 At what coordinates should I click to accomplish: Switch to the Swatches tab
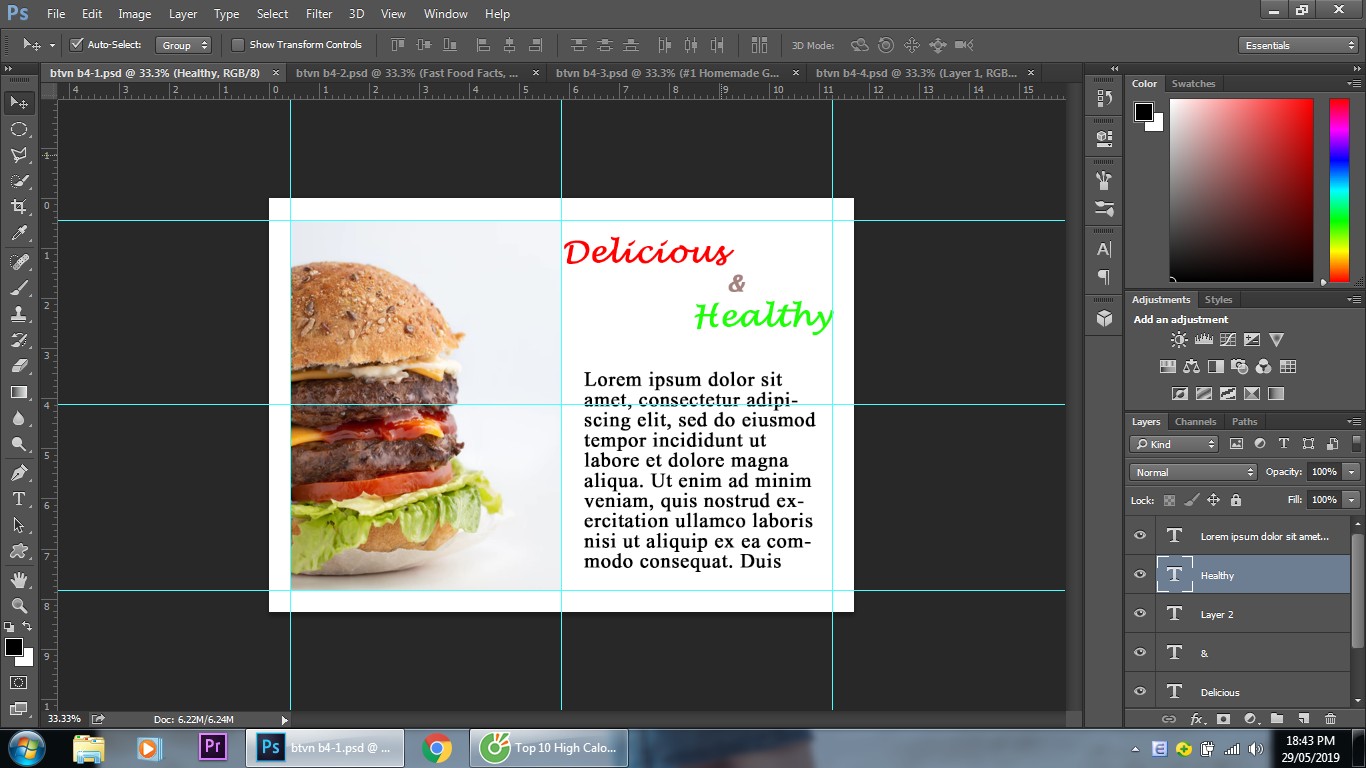click(x=1193, y=84)
